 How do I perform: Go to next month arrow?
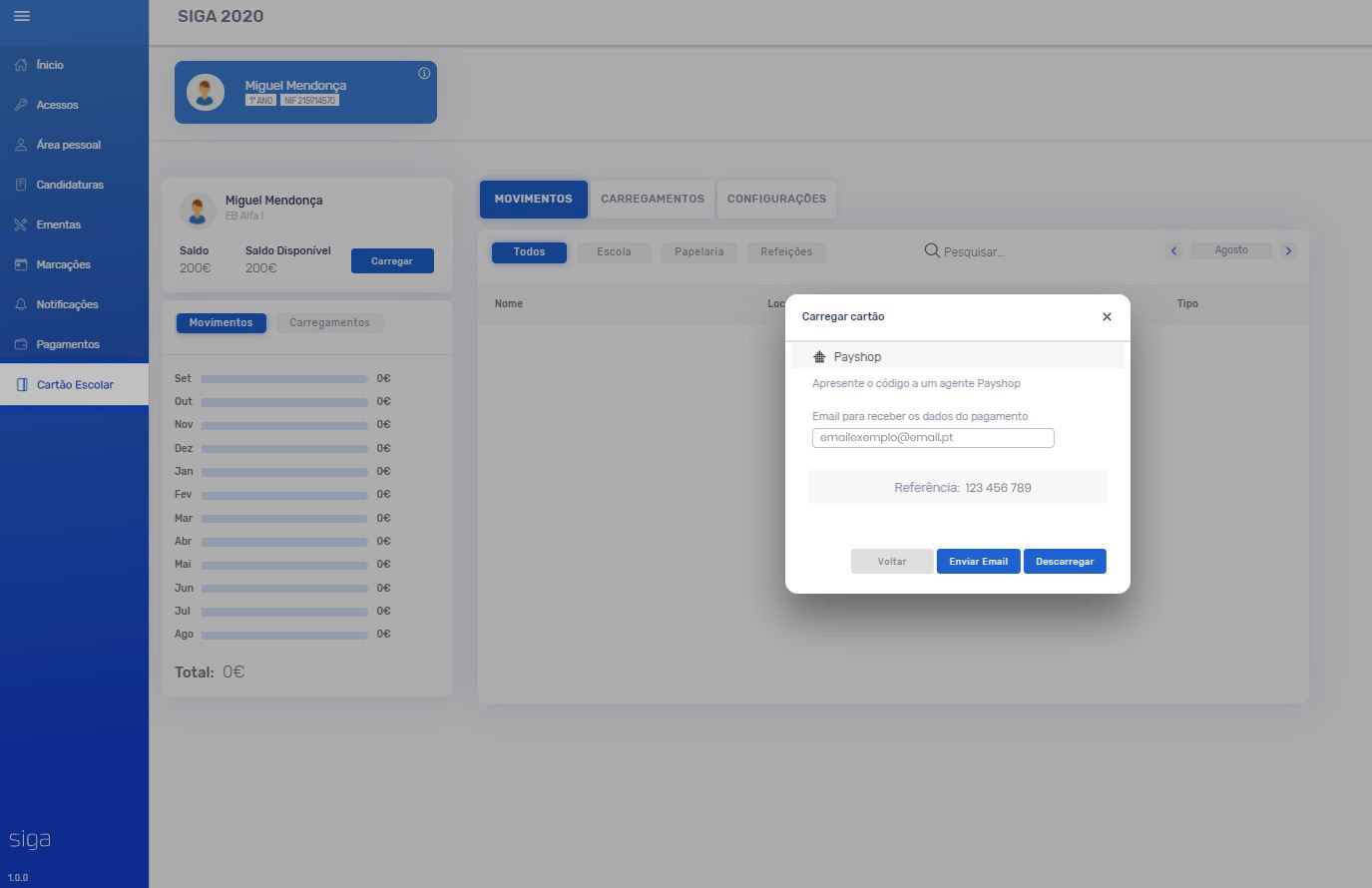(1288, 251)
